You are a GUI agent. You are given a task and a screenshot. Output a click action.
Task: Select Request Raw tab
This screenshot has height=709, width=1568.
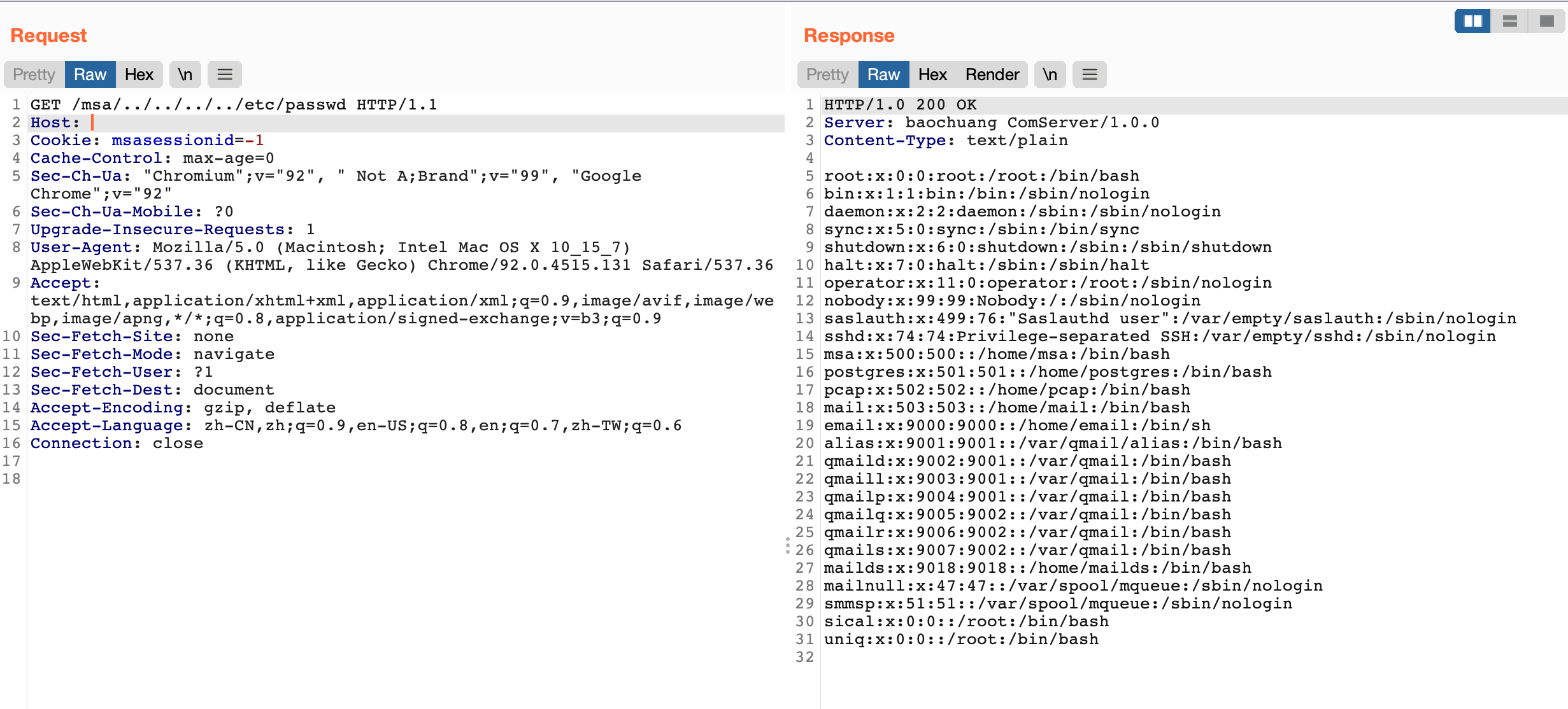pyautogui.click(x=90, y=74)
